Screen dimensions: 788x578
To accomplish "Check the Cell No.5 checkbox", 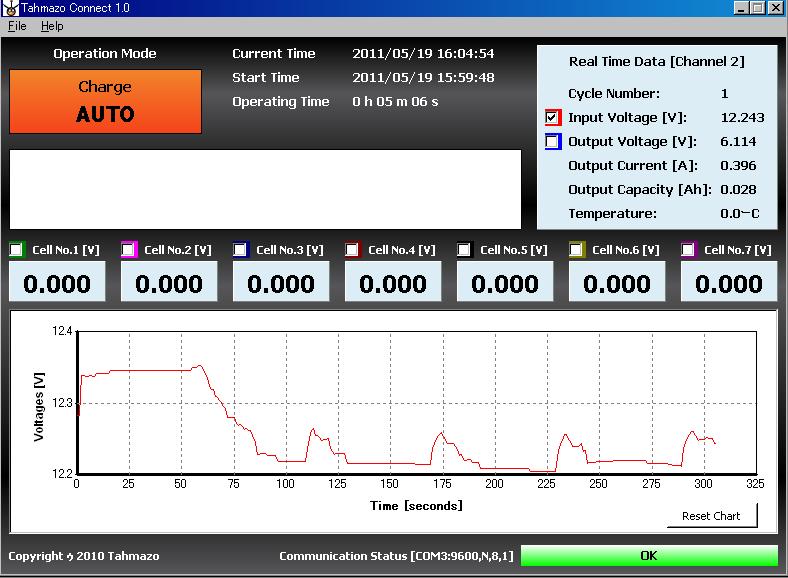I will tap(465, 250).
